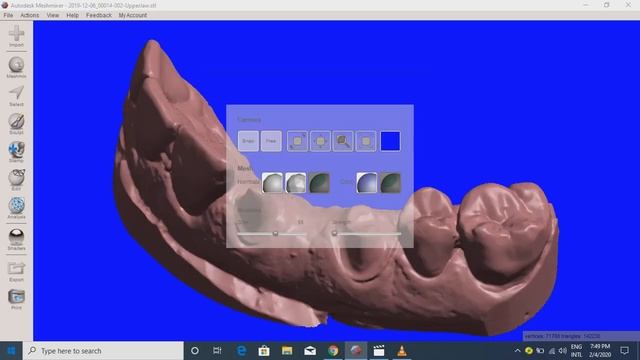Select Snap camera mode in hotbox
Viewport: 640px width, 360px height.
(x=248, y=141)
